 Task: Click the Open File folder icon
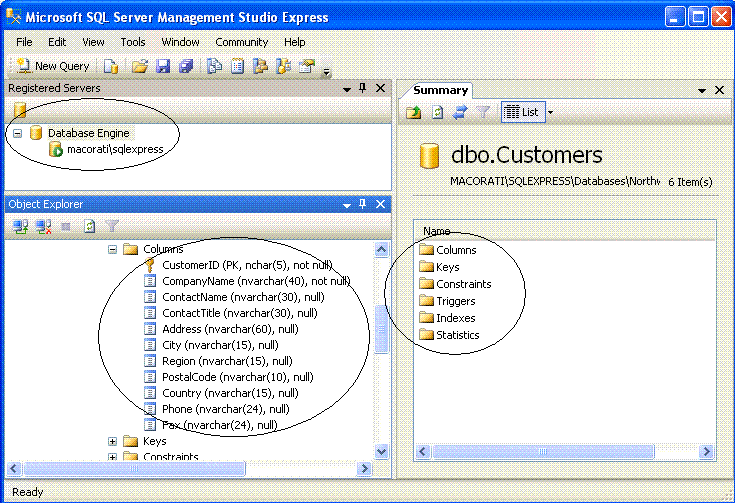[x=140, y=66]
